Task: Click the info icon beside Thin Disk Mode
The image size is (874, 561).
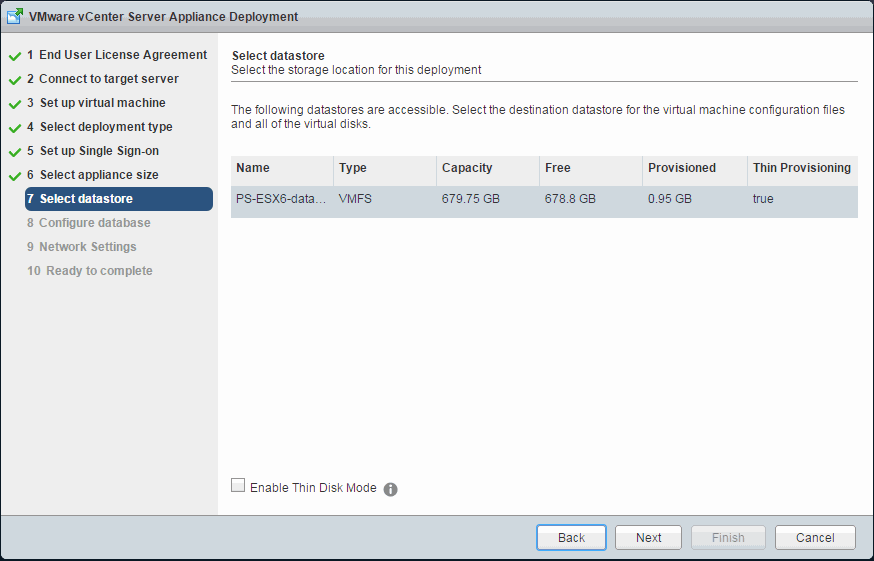Action: (x=391, y=489)
